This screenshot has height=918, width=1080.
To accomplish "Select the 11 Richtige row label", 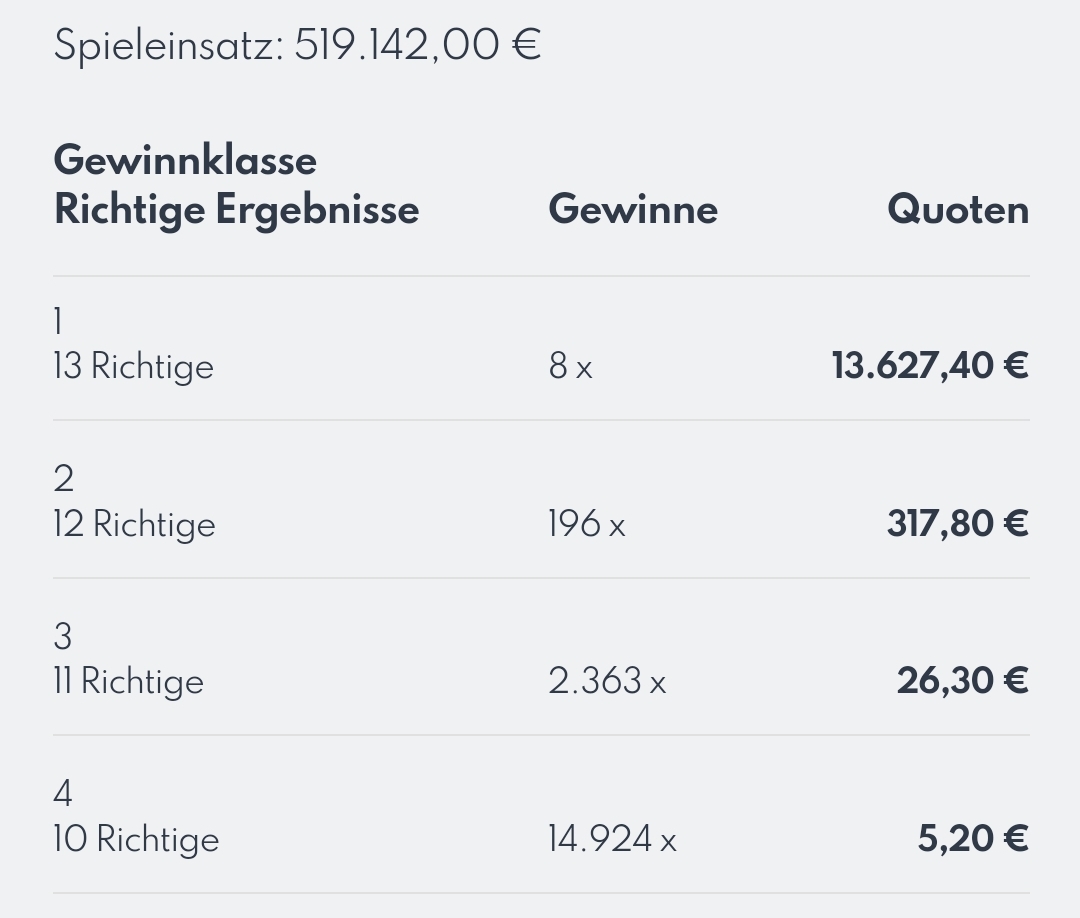I will point(129,682).
